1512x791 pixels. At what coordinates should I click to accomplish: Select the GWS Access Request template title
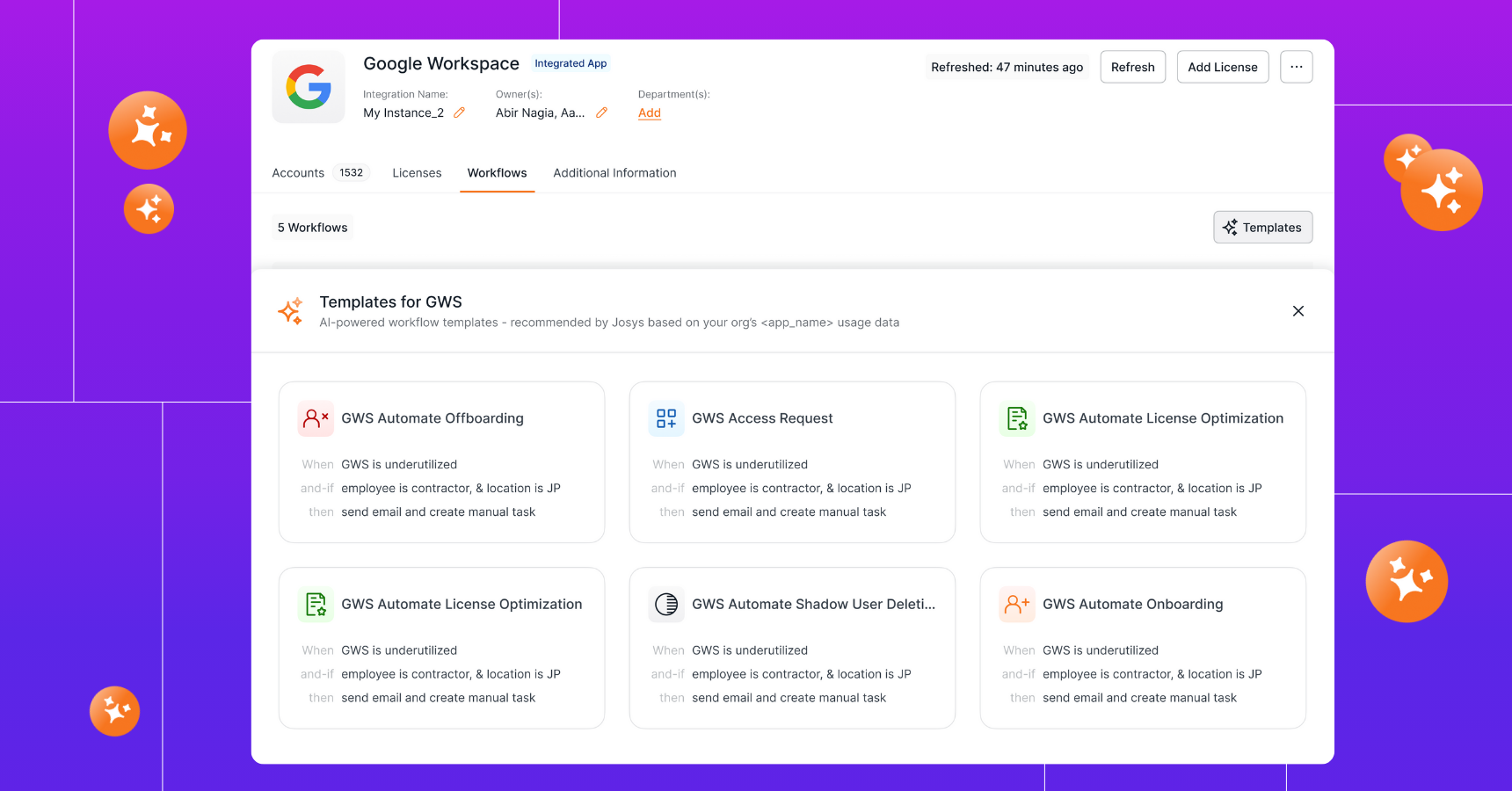point(762,418)
